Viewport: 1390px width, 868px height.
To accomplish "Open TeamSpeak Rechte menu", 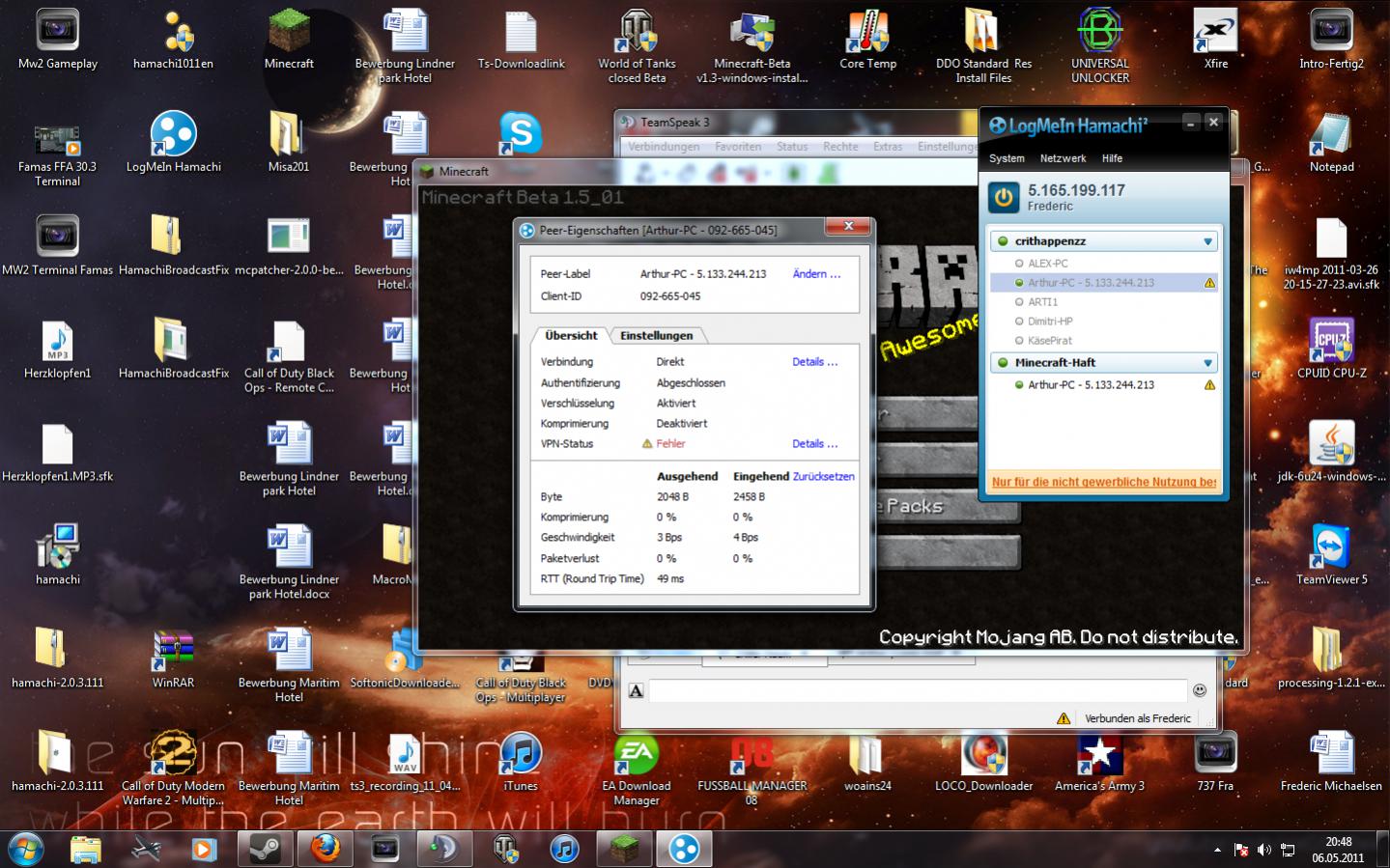I will [x=840, y=147].
